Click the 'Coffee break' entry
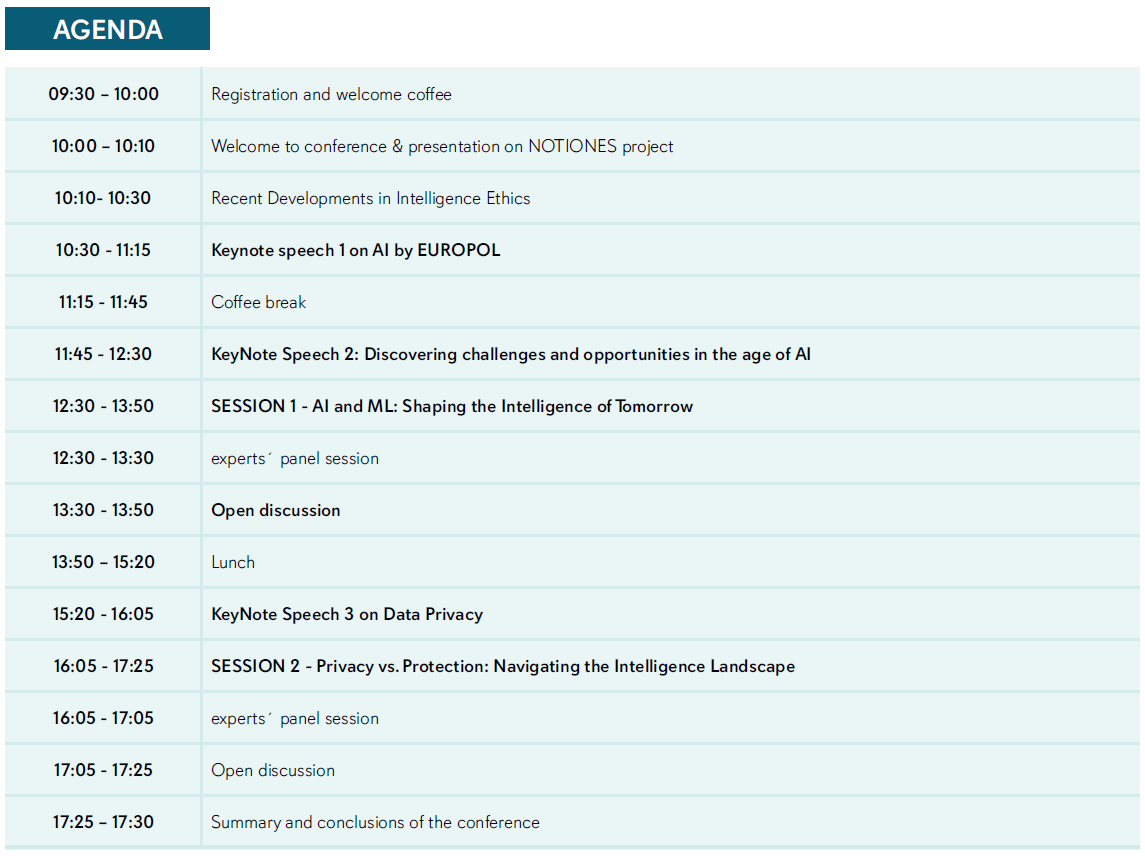Viewport: 1145px width, 856px height. pyautogui.click(x=259, y=302)
